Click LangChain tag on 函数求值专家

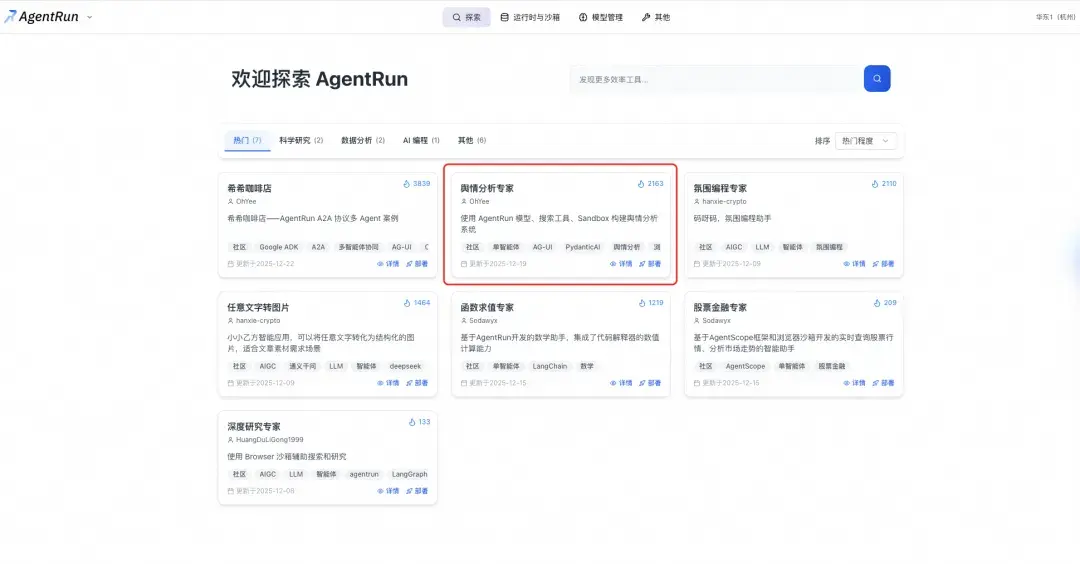(550, 366)
